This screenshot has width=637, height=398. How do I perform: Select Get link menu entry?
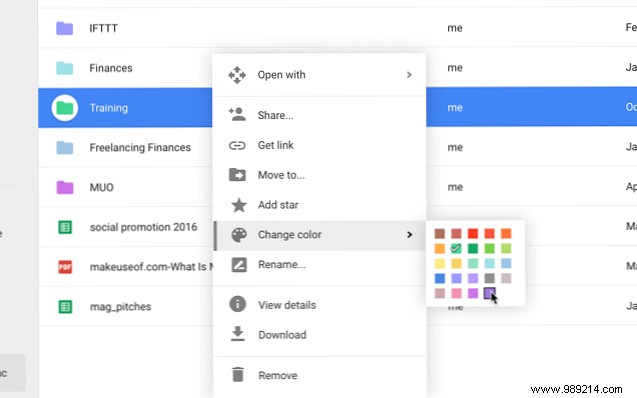(x=319, y=145)
